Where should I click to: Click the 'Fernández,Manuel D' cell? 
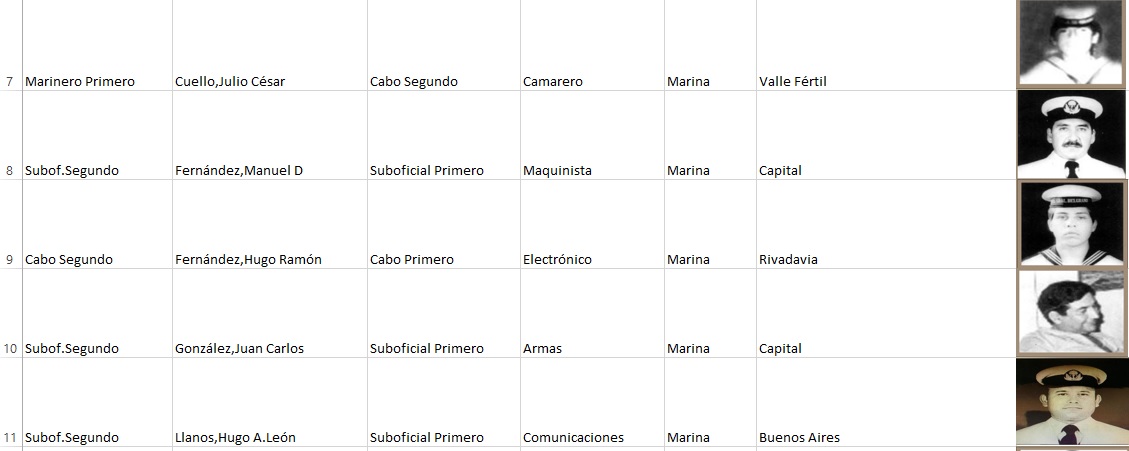239,171
